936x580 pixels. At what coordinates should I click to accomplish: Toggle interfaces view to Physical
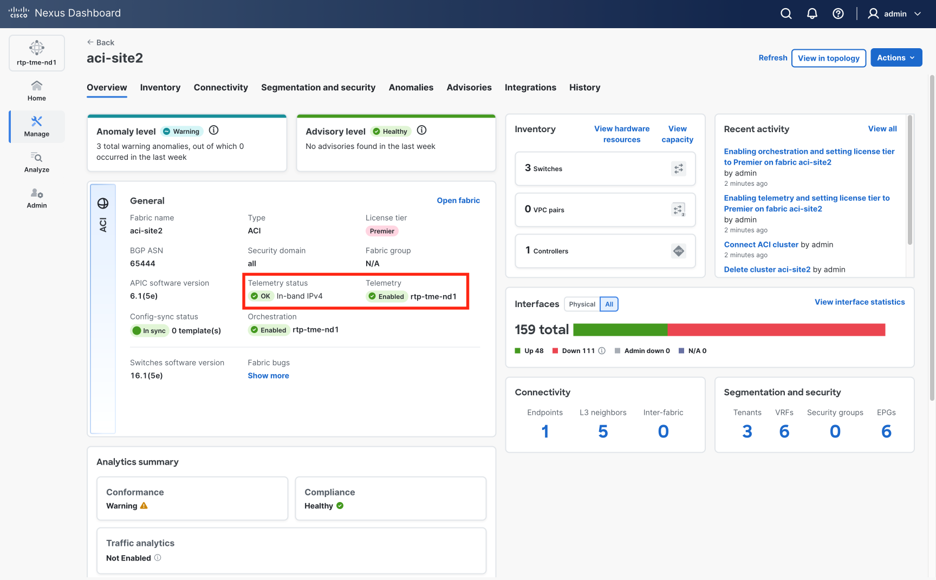pyautogui.click(x=582, y=304)
